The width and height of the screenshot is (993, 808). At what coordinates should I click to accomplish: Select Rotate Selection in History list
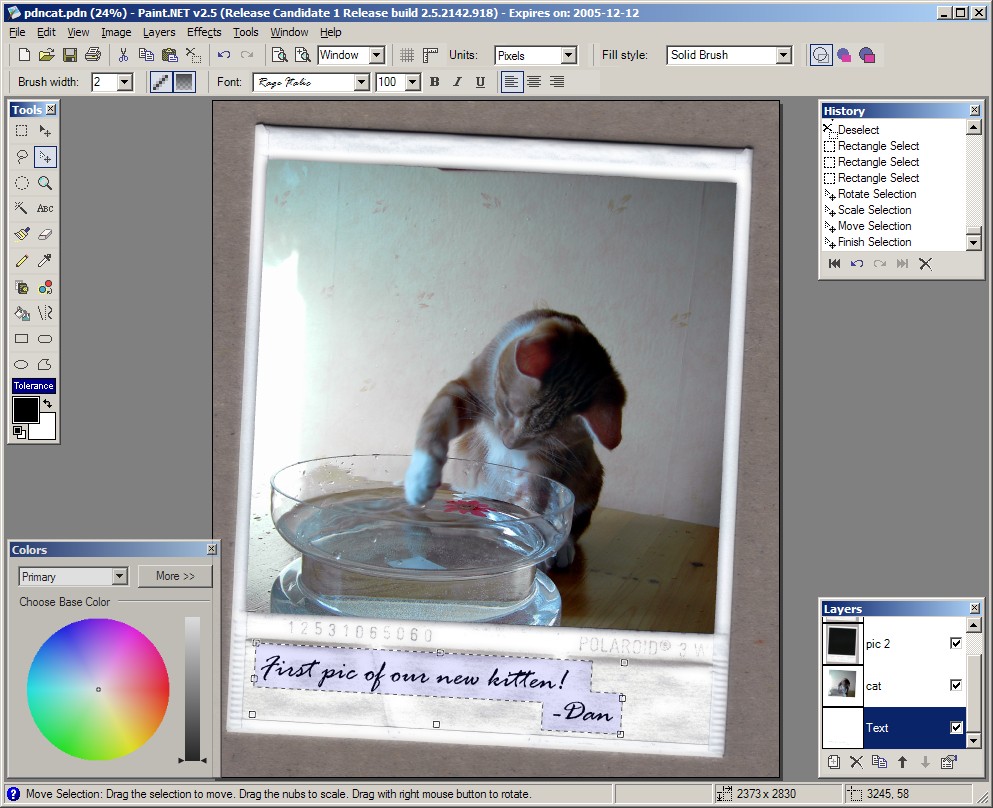[x=876, y=194]
